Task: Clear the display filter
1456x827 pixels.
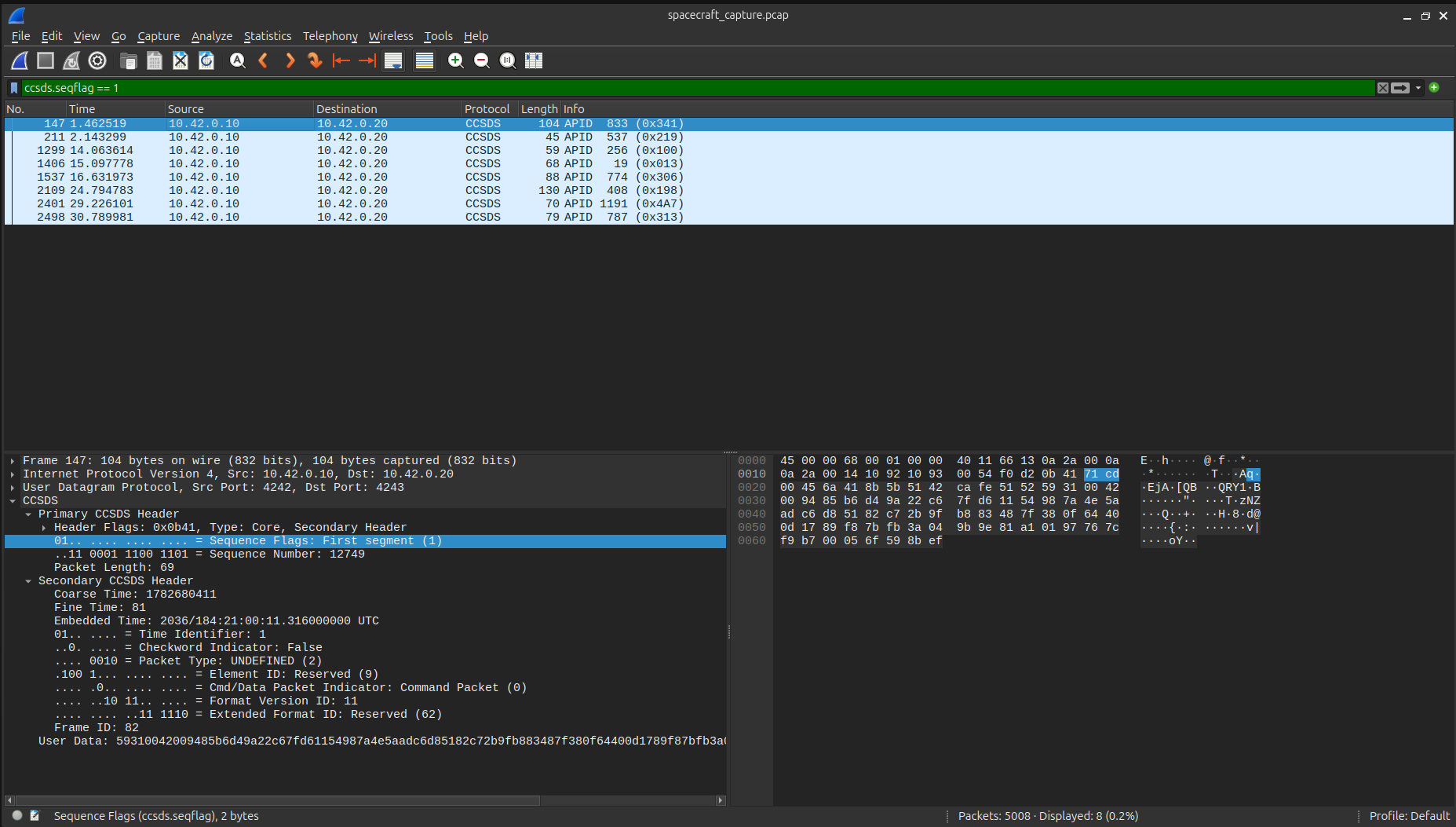Action: coord(1383,88)
